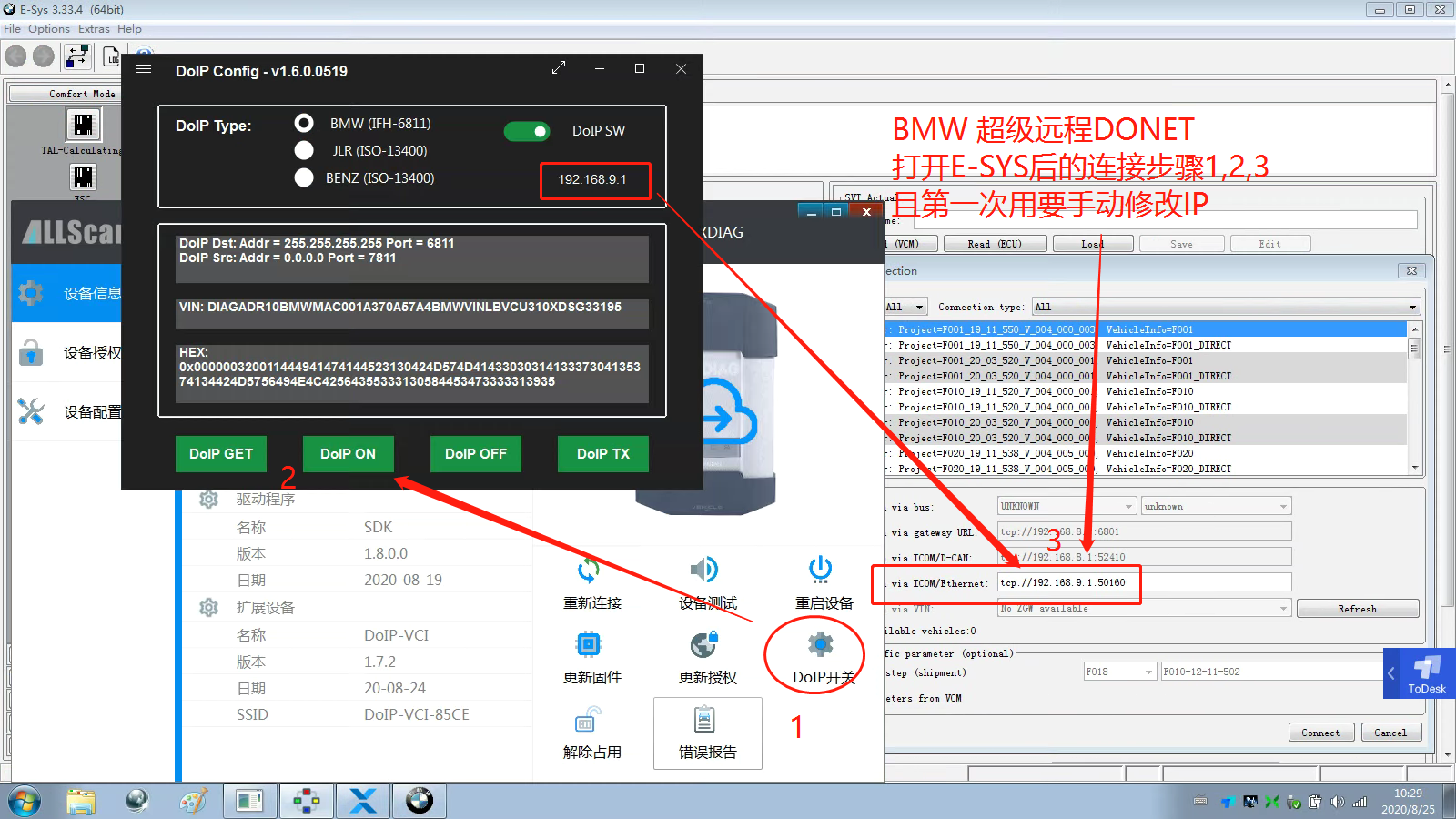Click the volume icon in system tray

[1337, 802]
